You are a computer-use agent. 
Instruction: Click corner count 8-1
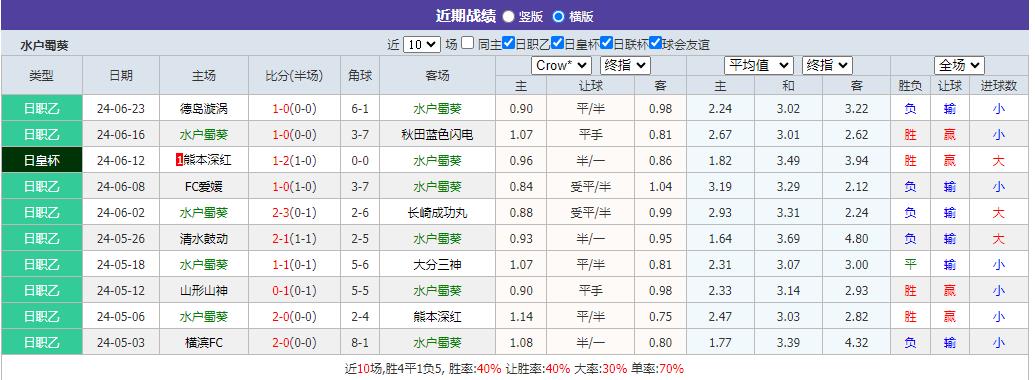[360, 343]
